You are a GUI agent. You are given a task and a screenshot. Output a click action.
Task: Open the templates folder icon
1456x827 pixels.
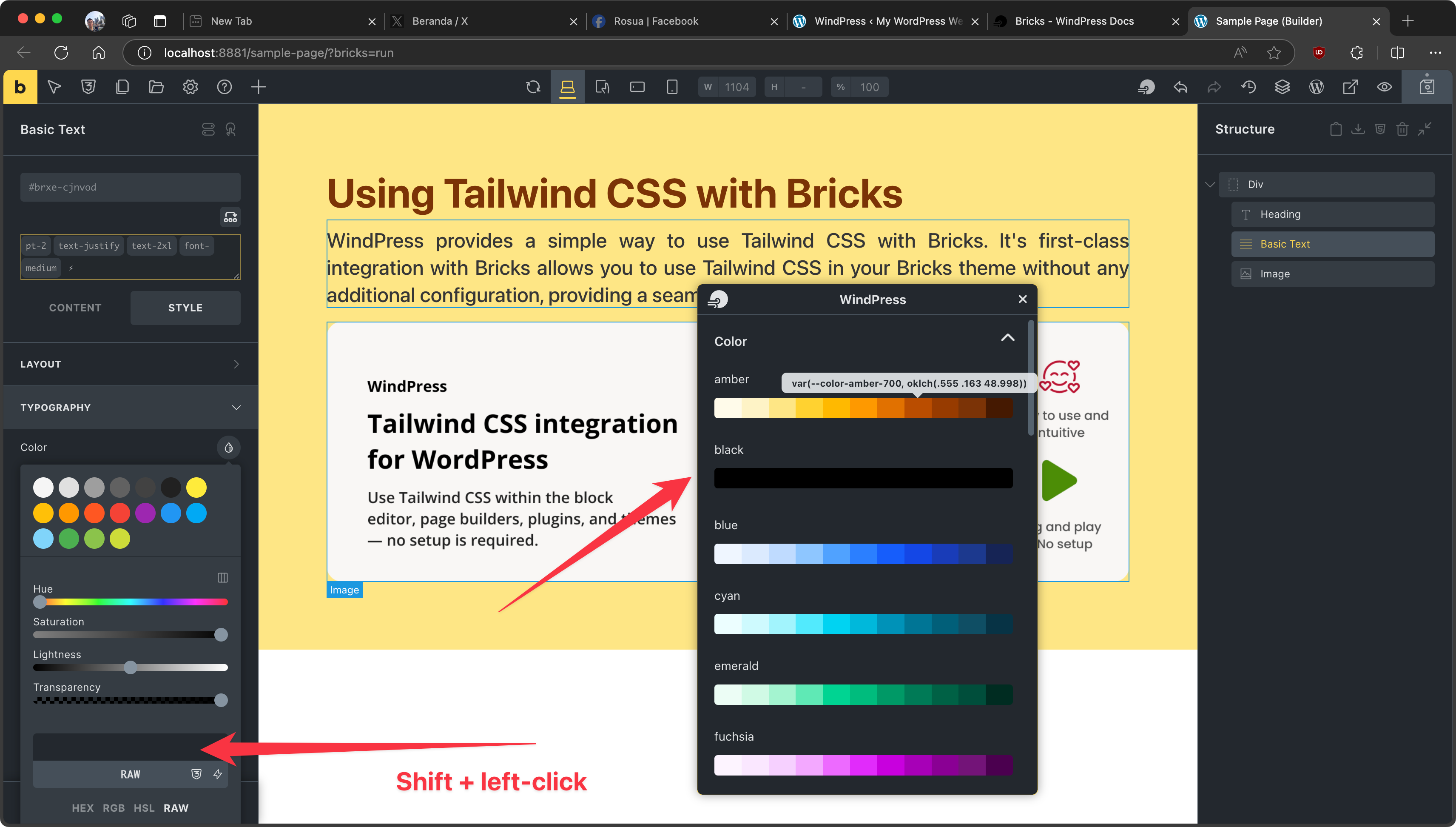[156, 87]
